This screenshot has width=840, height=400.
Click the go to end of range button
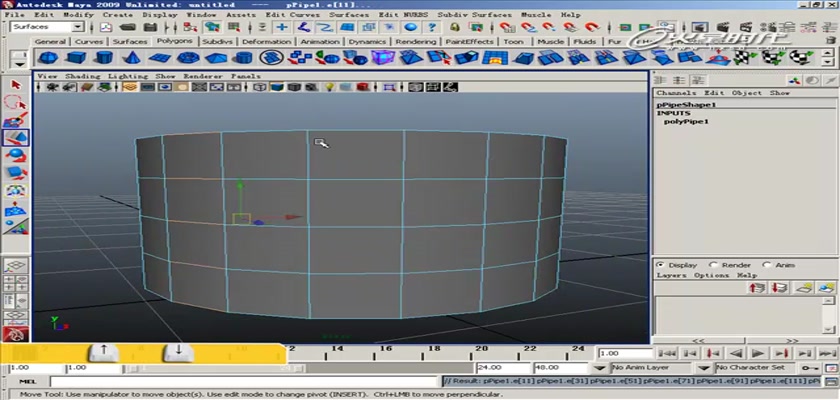(827, 353)
